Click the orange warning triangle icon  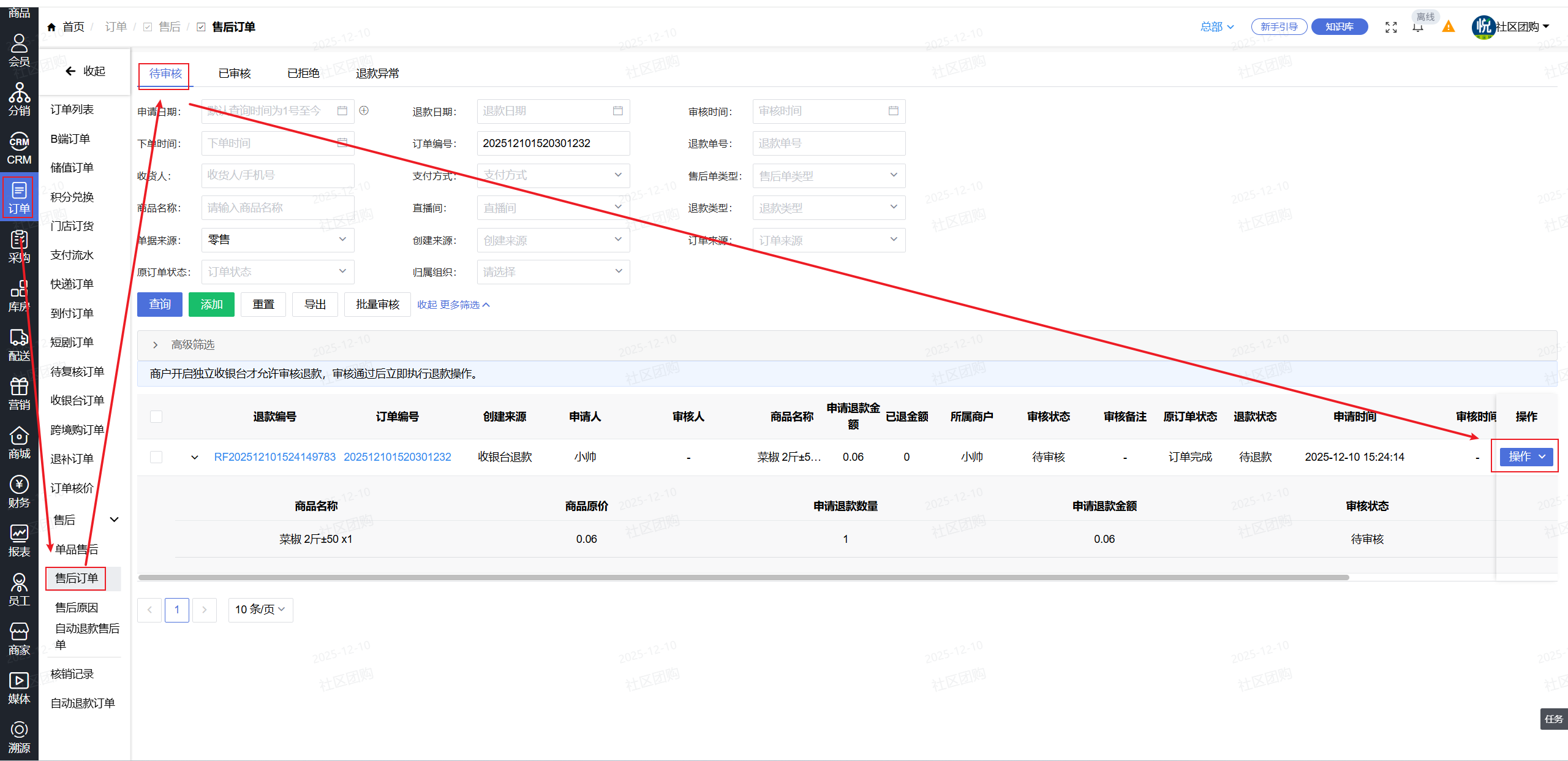tap(1448, 27)
